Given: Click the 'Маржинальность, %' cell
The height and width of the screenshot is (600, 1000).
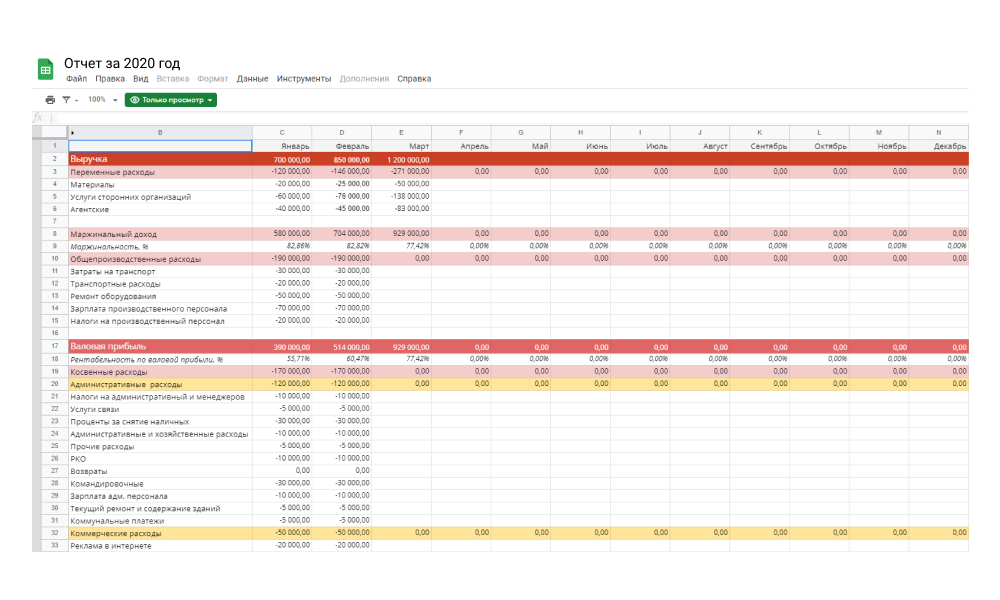Looking at the screenshot, I should pos(160,246).
